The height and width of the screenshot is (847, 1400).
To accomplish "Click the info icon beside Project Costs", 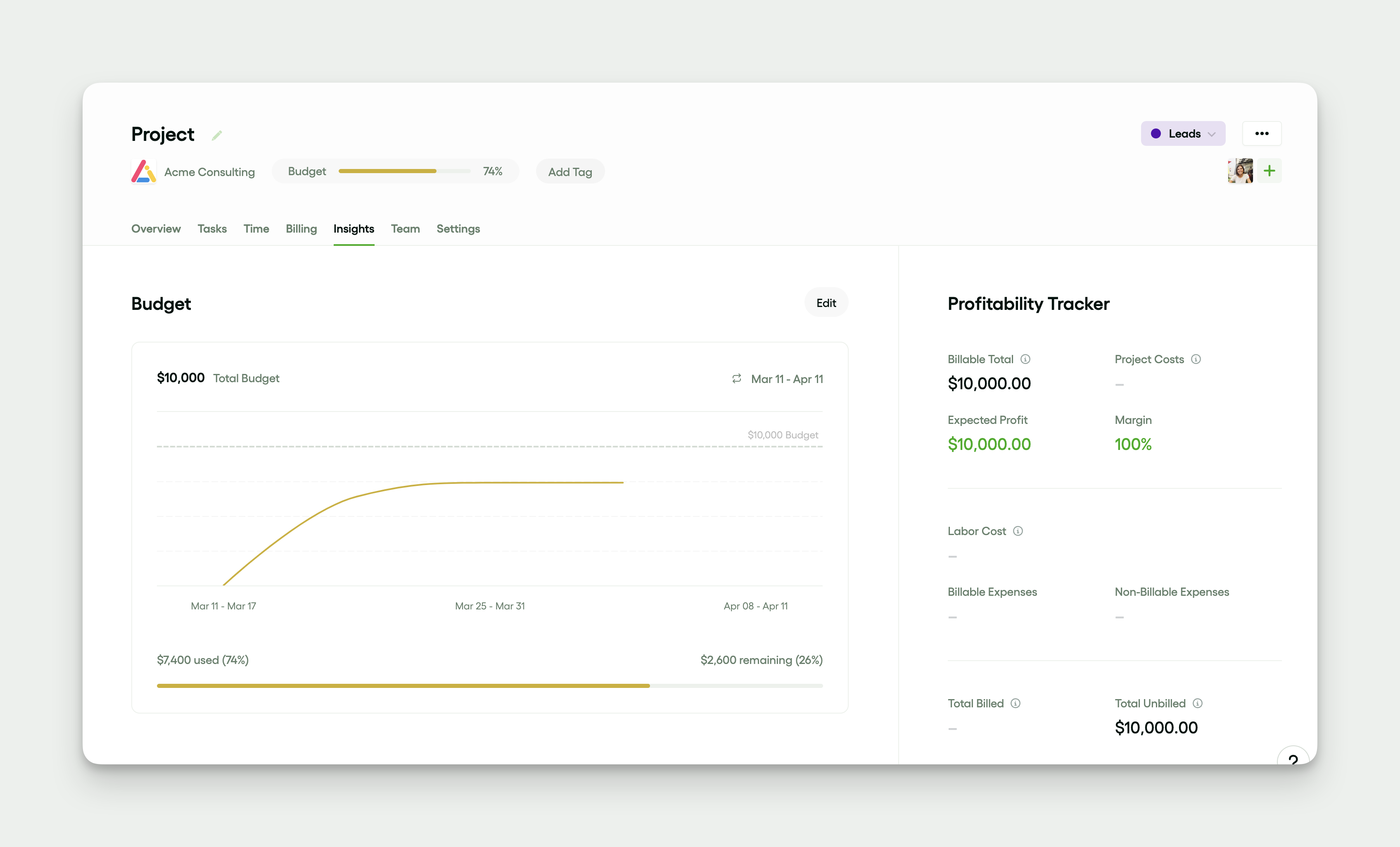I will [x=1196, y=359].
